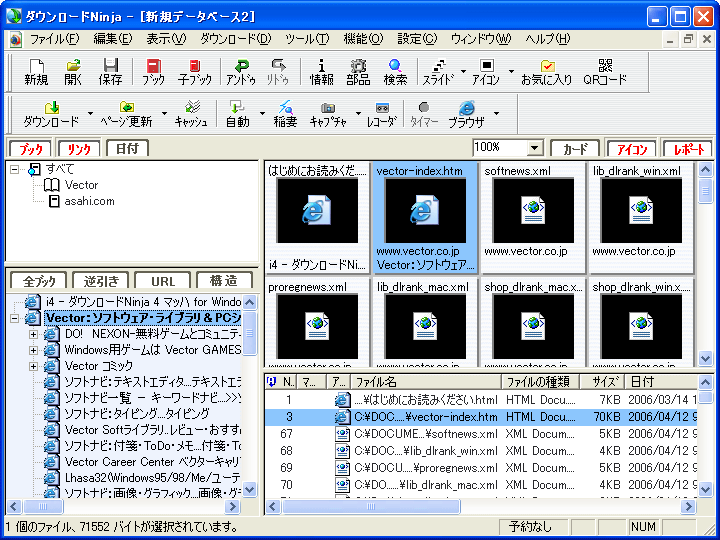Click the キャプチャ (Capture) camera icon

tap(328, 114)
